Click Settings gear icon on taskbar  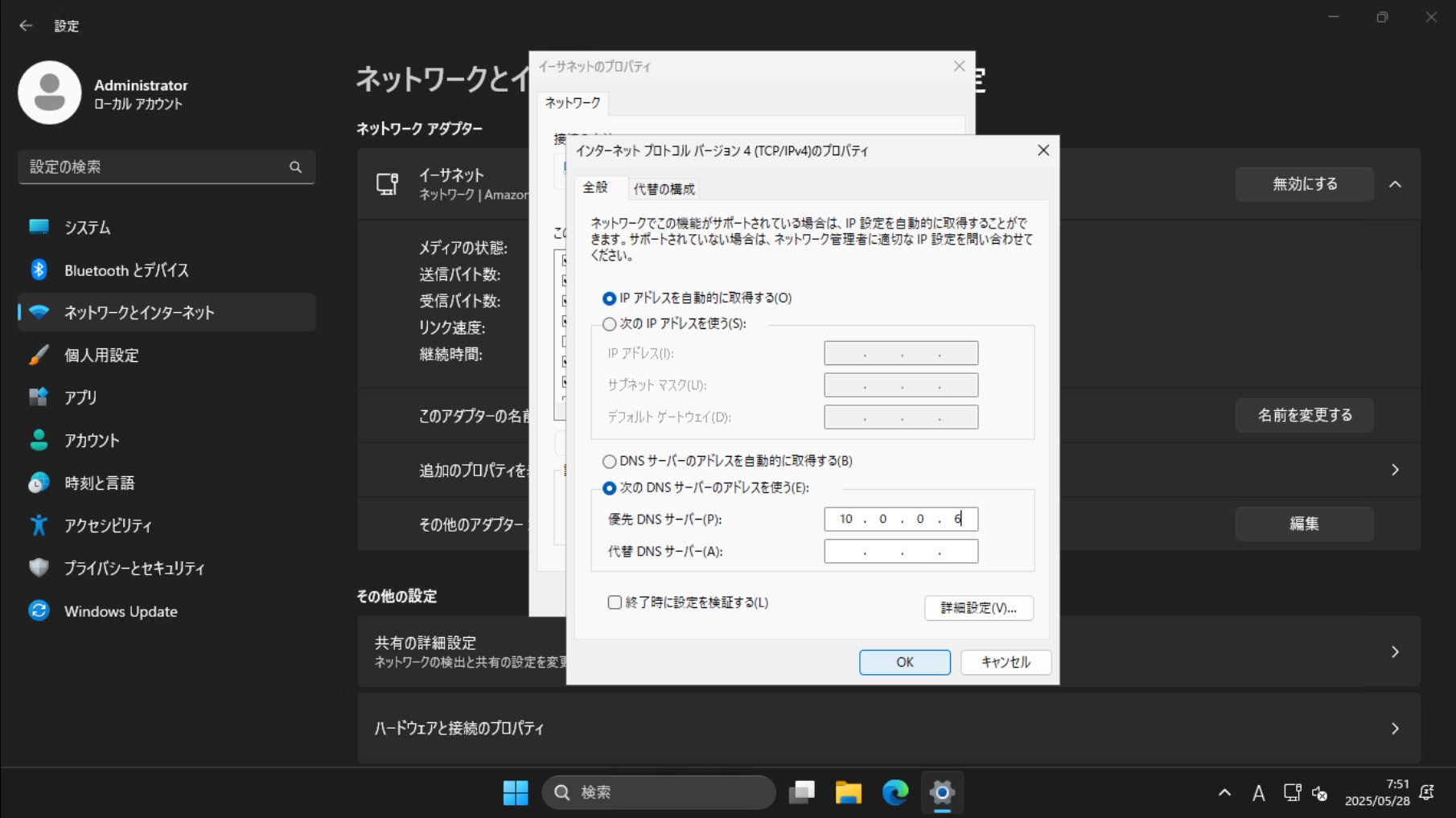pyautogui.click(x=942, y=793)
